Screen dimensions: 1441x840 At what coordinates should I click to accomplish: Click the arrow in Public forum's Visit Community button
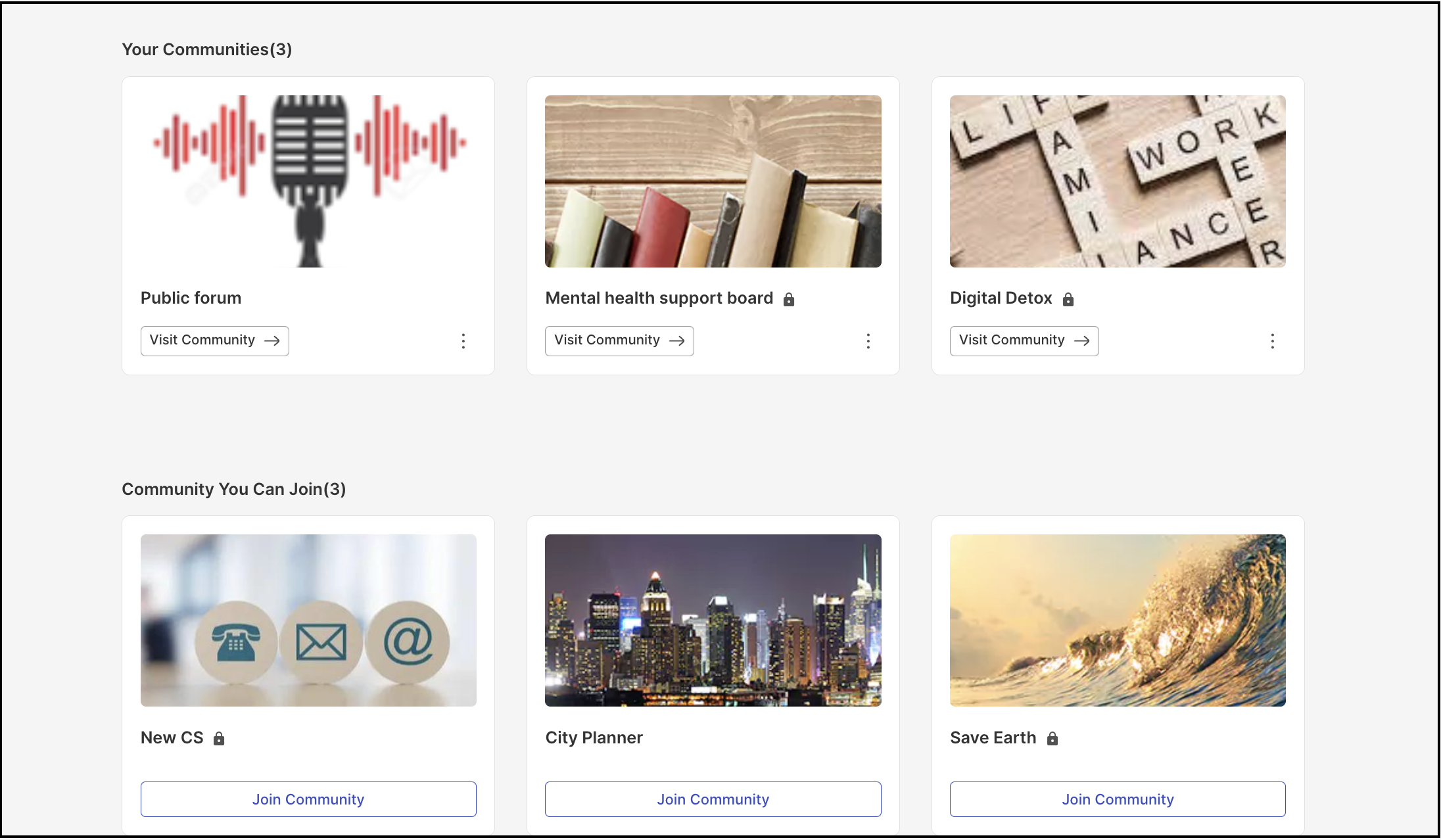[x=272, y=340]
